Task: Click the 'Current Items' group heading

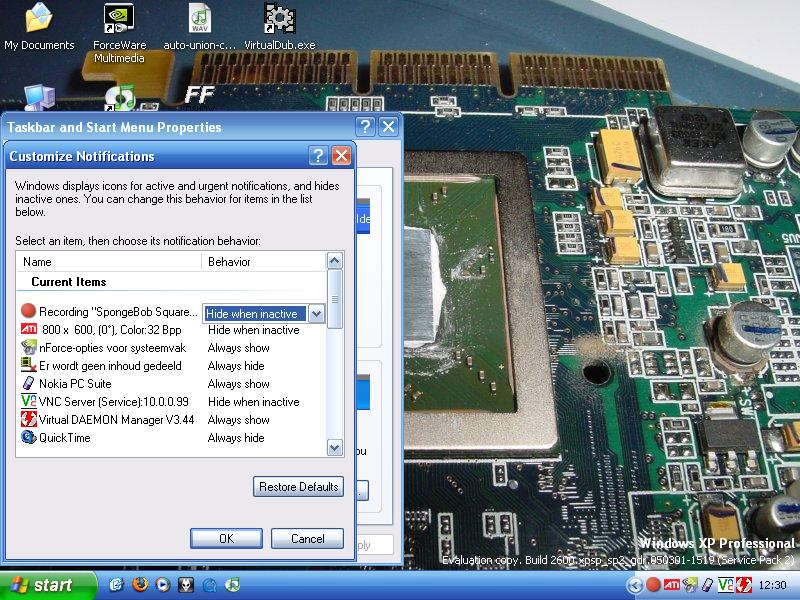Action: tap(69, 282)
